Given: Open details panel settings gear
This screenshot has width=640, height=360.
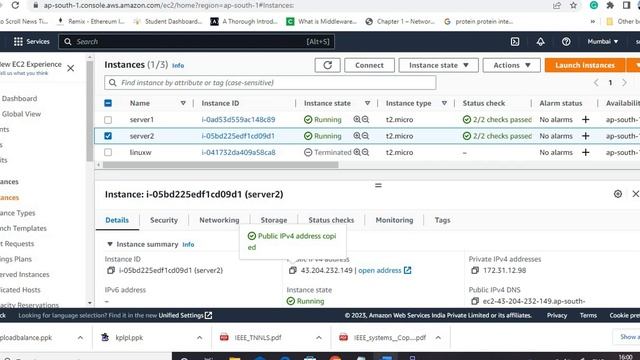Looking at the screenshot, I should (618, 194).
